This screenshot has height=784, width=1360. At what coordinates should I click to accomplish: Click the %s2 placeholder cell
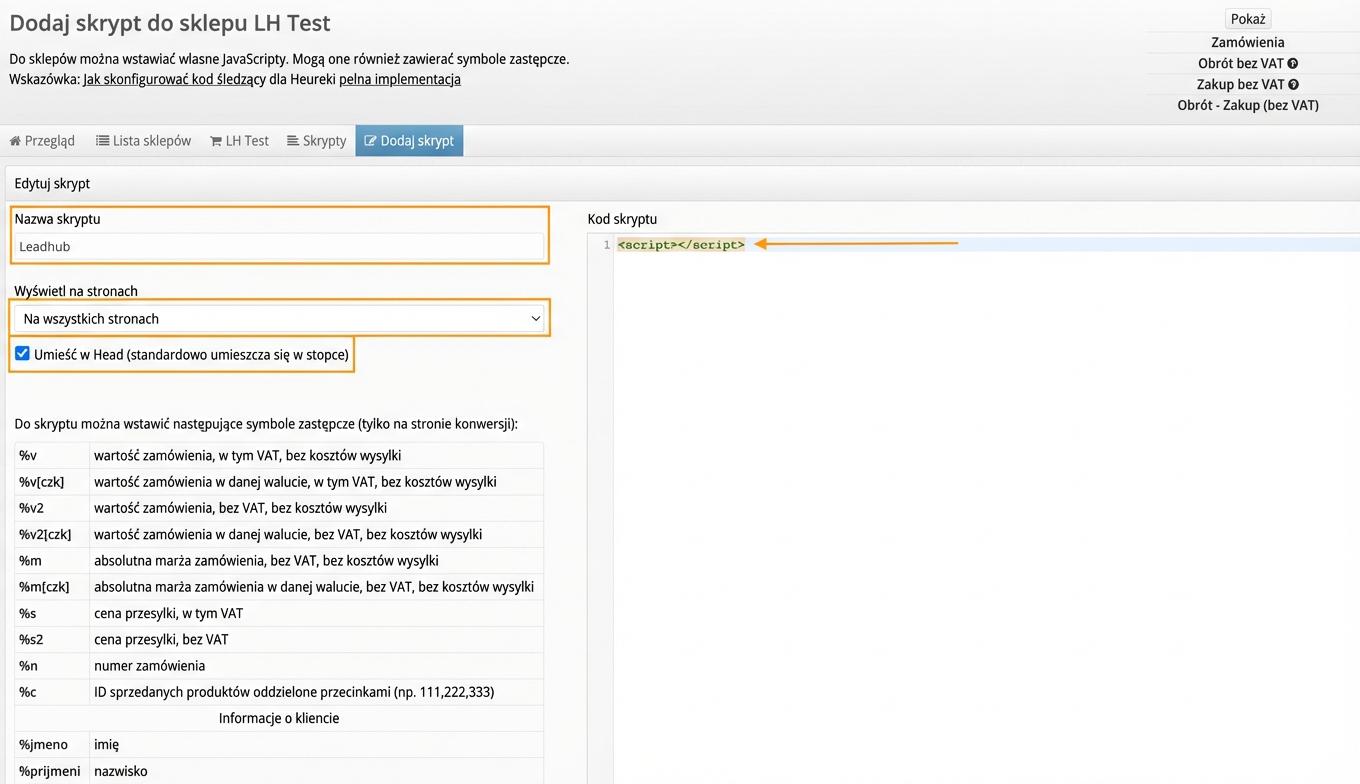pyautogui.click(x=52, y=639)
